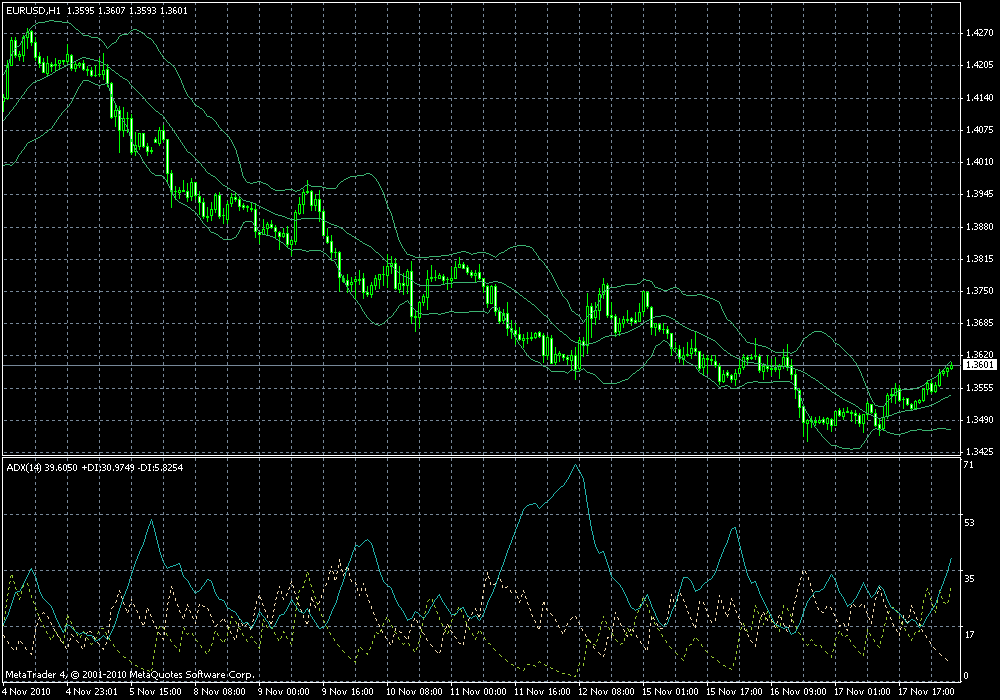This screenshot has height=700, width=1000.
Task: Click the 1.3620 price level label
Action: click(x=980, y=354)
